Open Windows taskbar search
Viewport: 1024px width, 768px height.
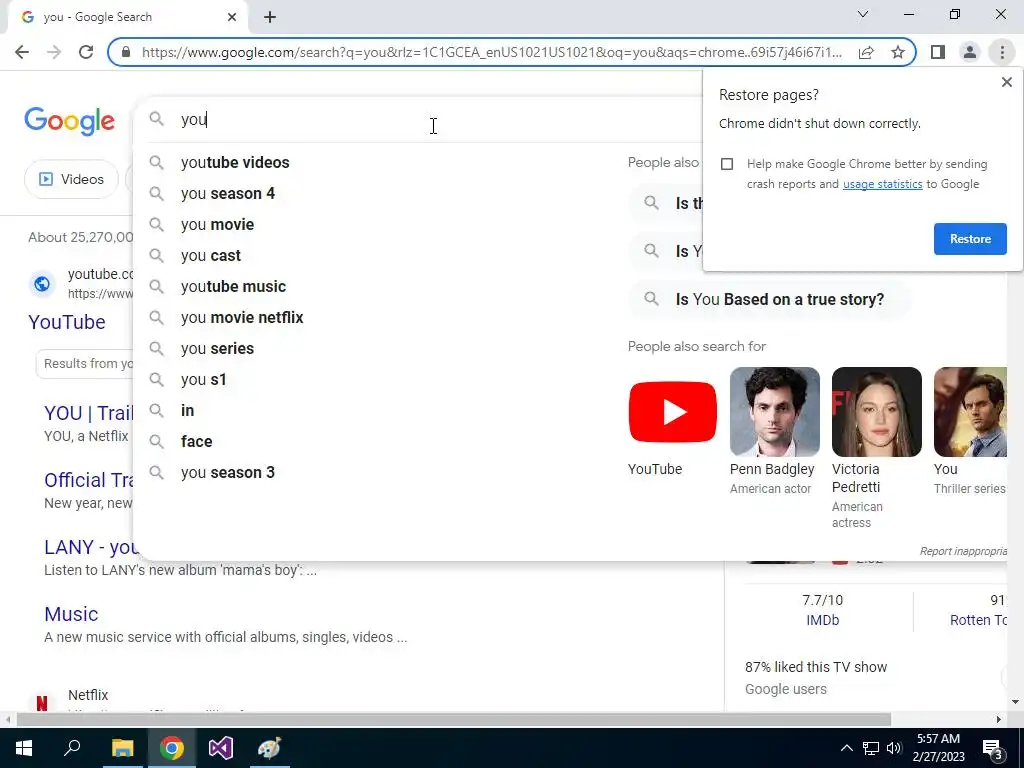pos(72,748)
